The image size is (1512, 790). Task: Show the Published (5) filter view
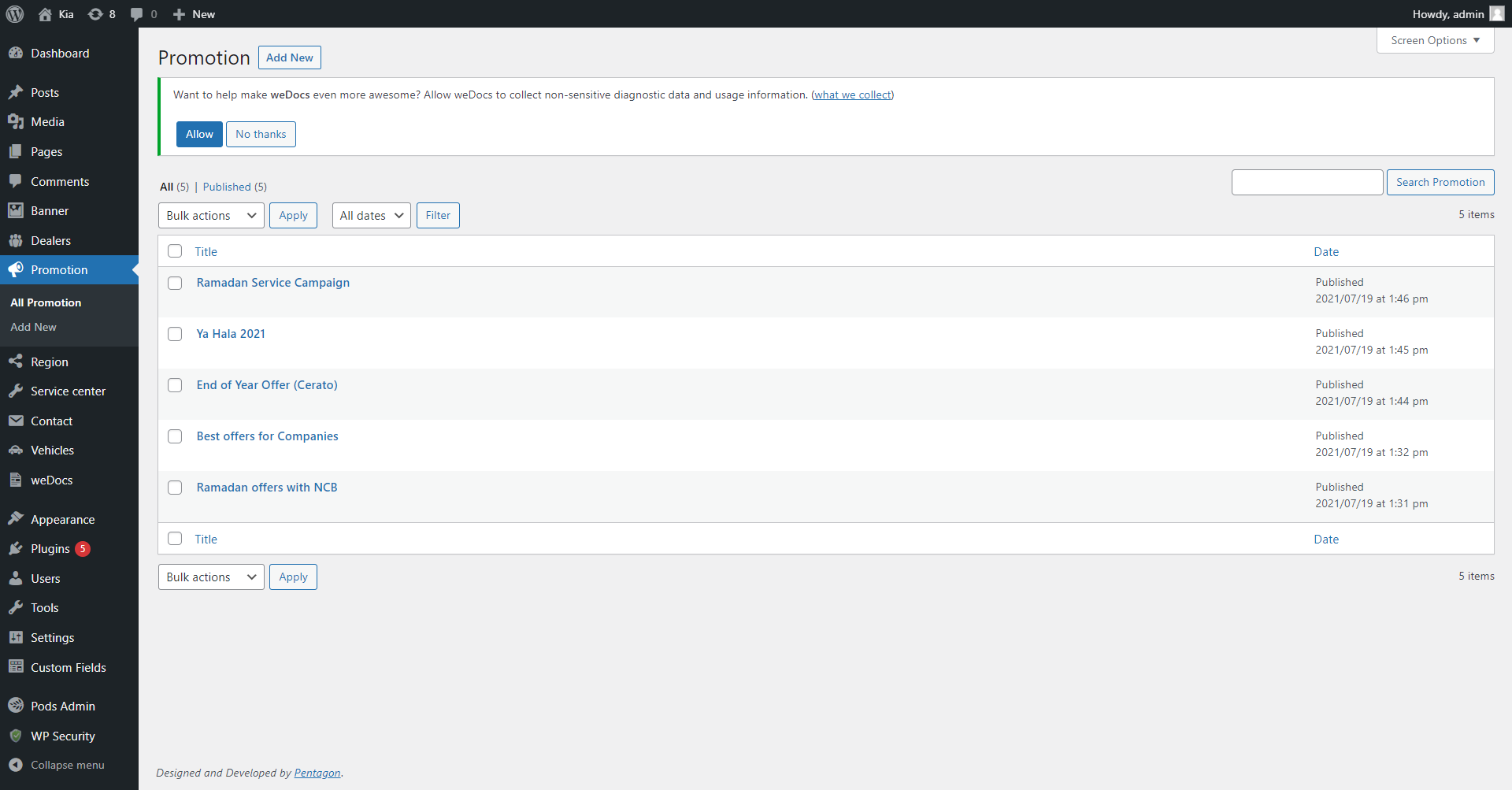235,187
